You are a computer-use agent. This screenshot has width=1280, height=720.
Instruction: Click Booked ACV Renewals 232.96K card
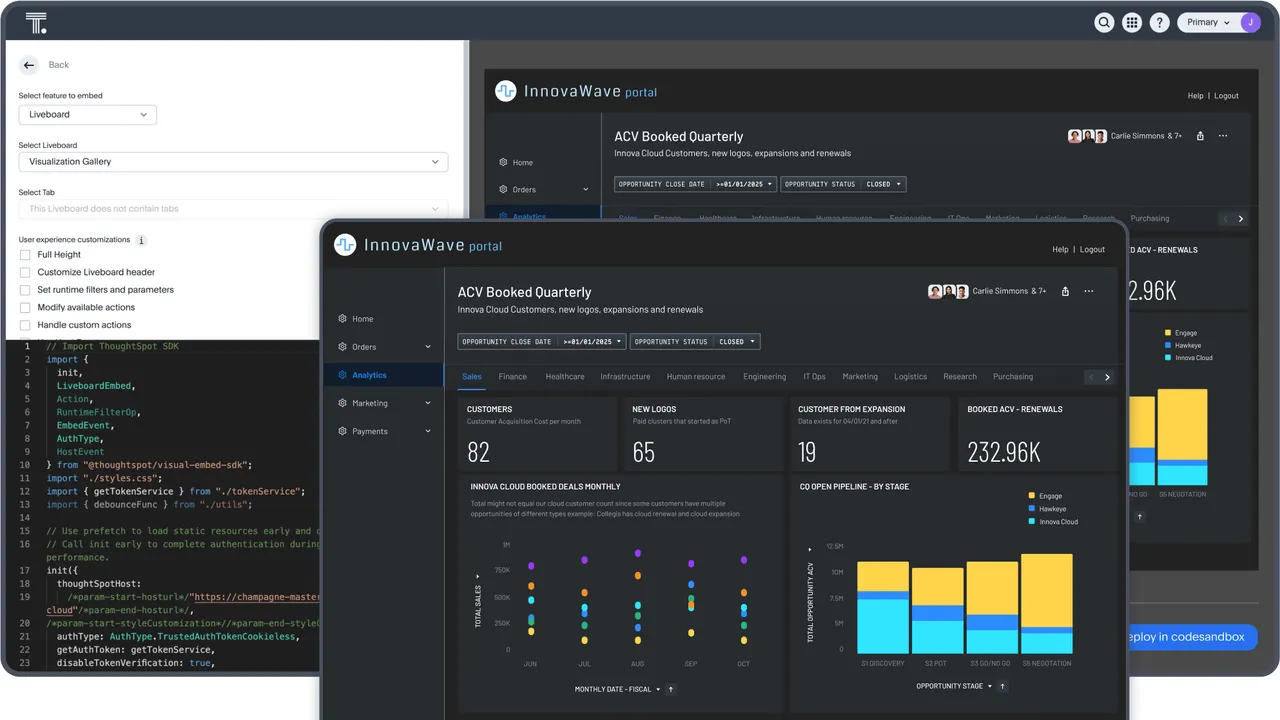[x=1038, y=434]
